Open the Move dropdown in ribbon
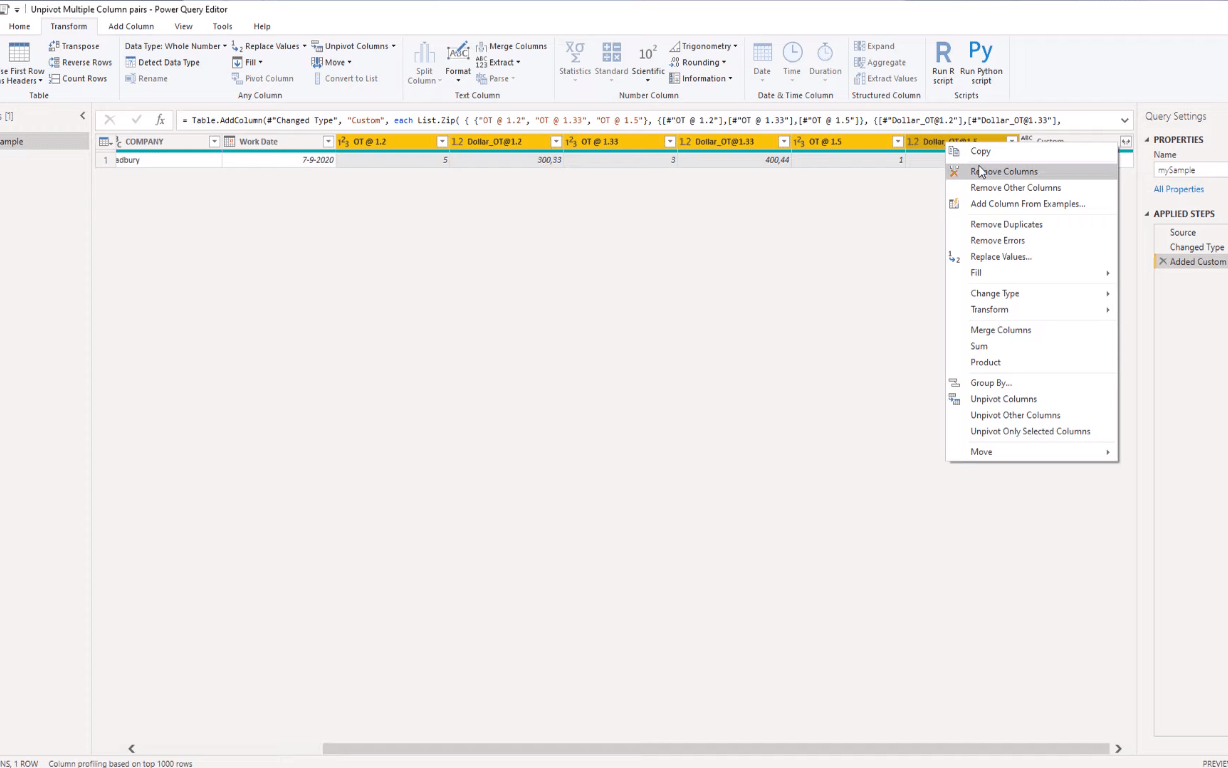1228x768 pixels. tap(331, 62)
